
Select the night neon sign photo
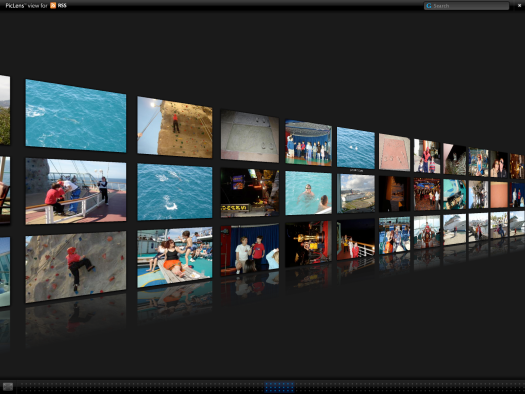[x=250, y=193]
